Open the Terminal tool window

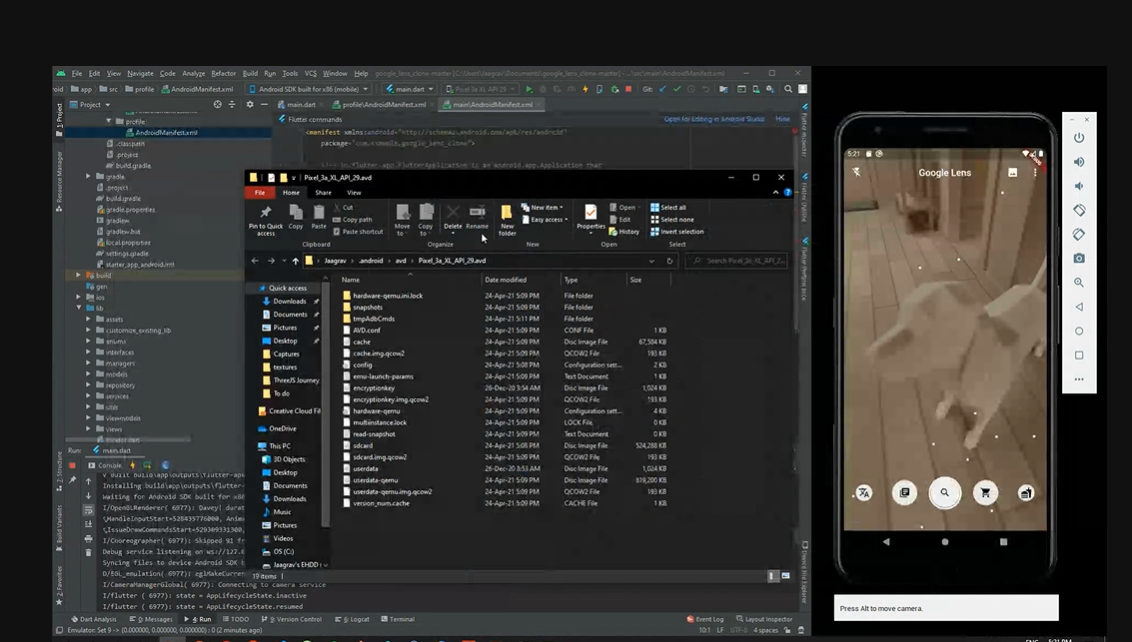[398, 619]
